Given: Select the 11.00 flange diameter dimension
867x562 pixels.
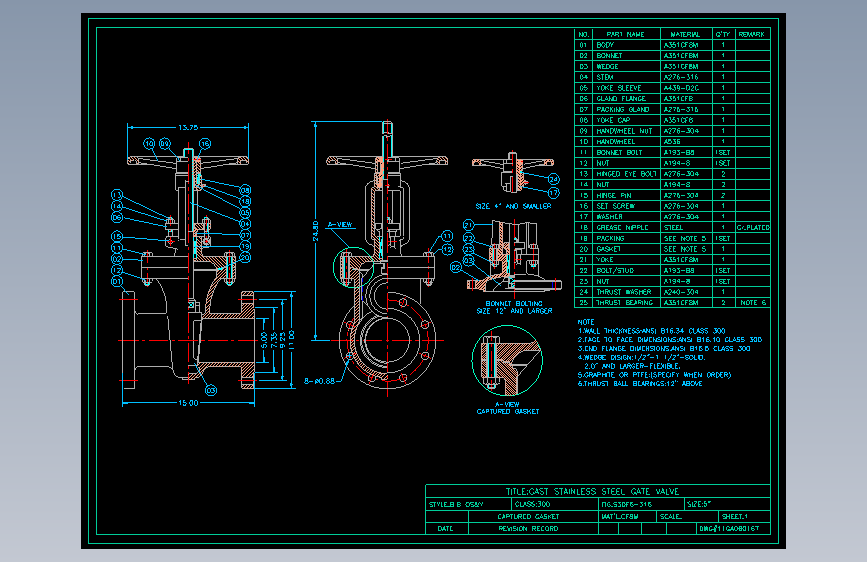Looking at the screenshot, I should click(291, 339).
